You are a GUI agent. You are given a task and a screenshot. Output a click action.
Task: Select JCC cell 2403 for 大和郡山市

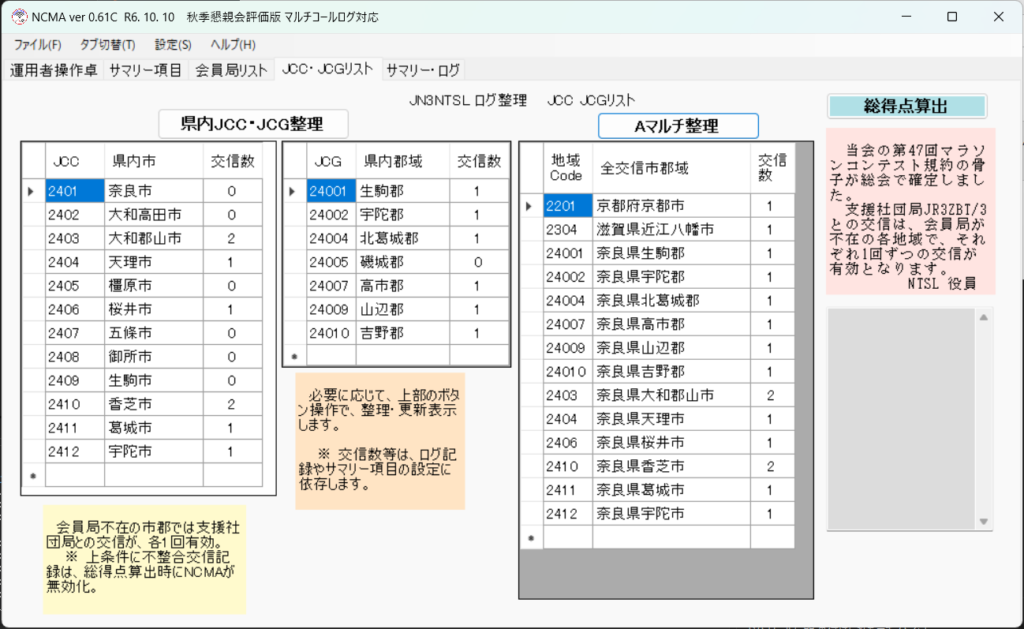point(75,238)
